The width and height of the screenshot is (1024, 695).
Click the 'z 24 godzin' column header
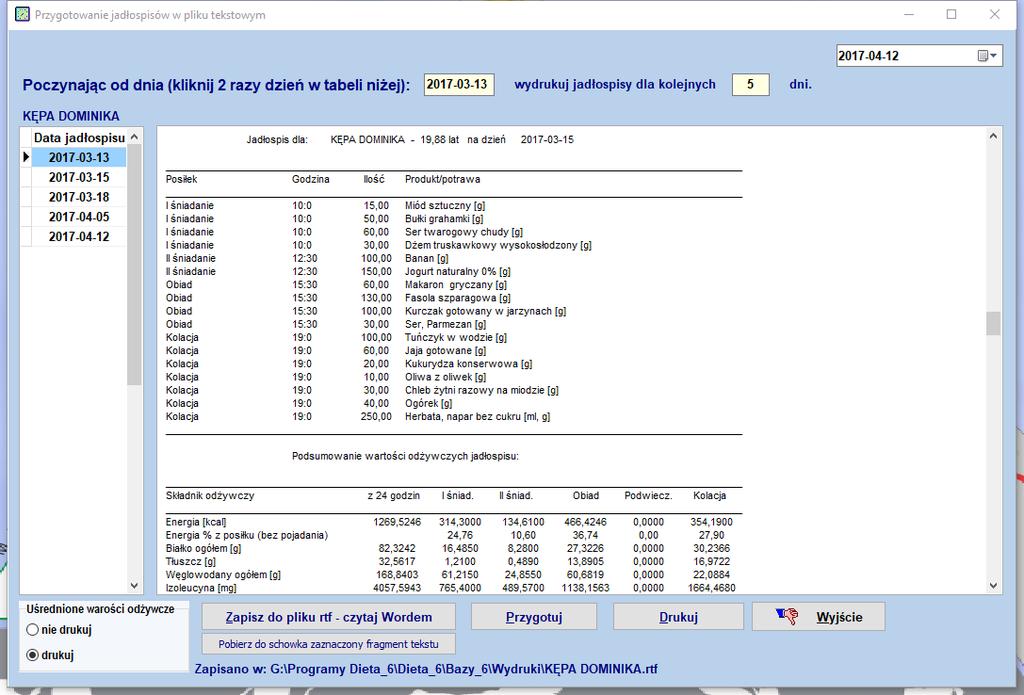tap(393, 496)
